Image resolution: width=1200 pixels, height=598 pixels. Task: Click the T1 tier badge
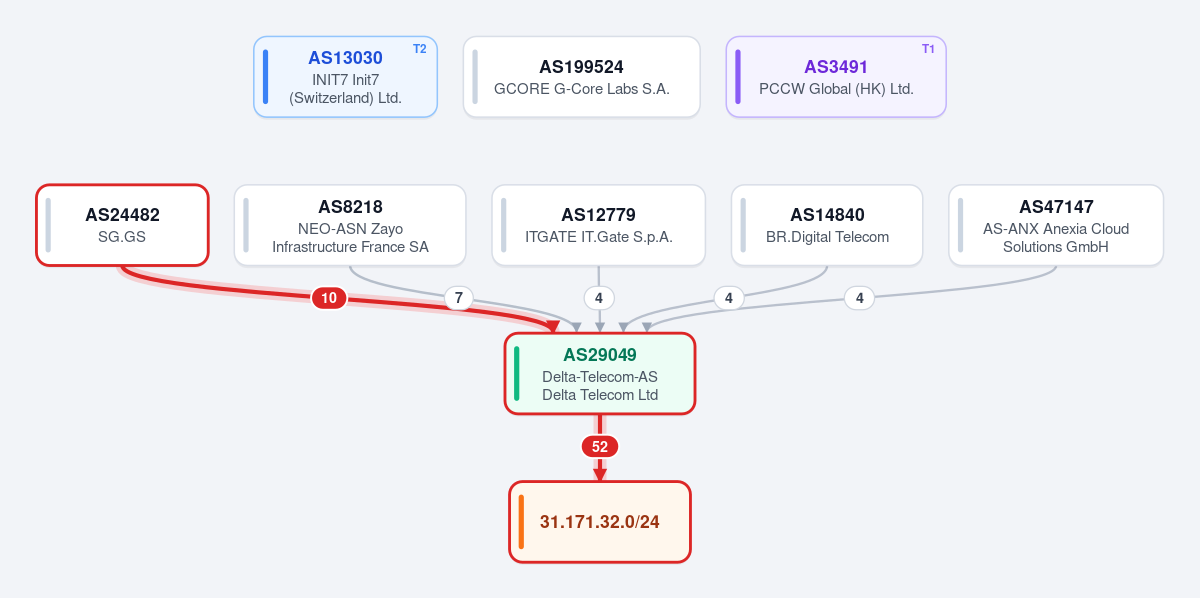point(928,49)
